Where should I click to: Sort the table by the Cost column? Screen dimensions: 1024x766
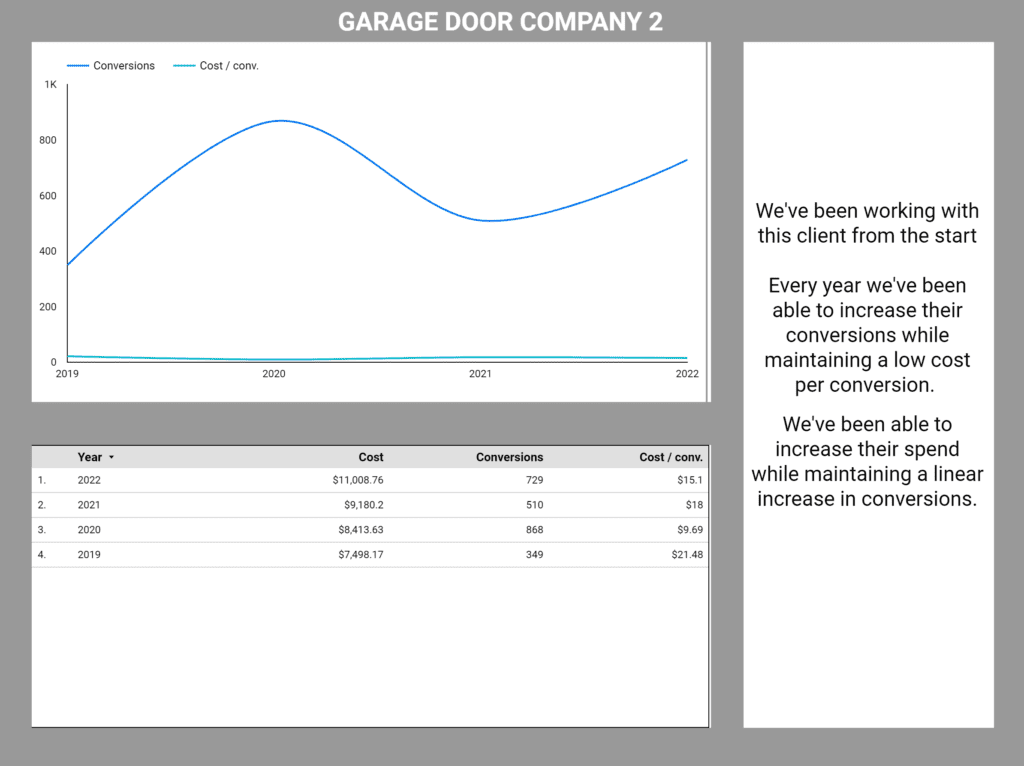point(371,457)
